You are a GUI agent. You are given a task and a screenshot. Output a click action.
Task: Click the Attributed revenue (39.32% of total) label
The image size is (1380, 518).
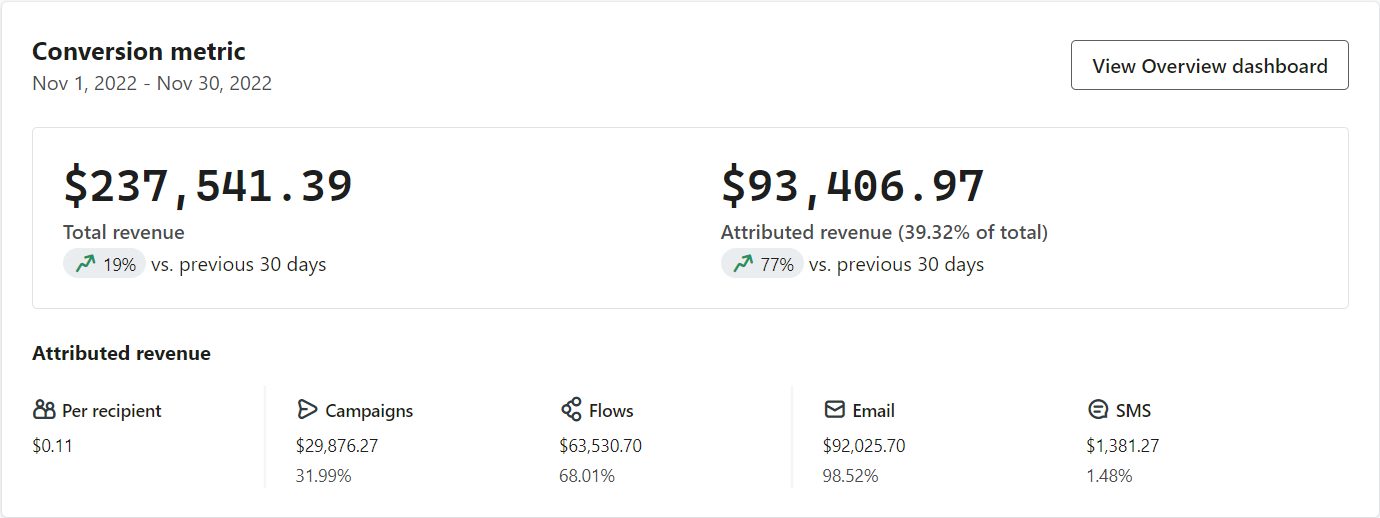(884, 232)
